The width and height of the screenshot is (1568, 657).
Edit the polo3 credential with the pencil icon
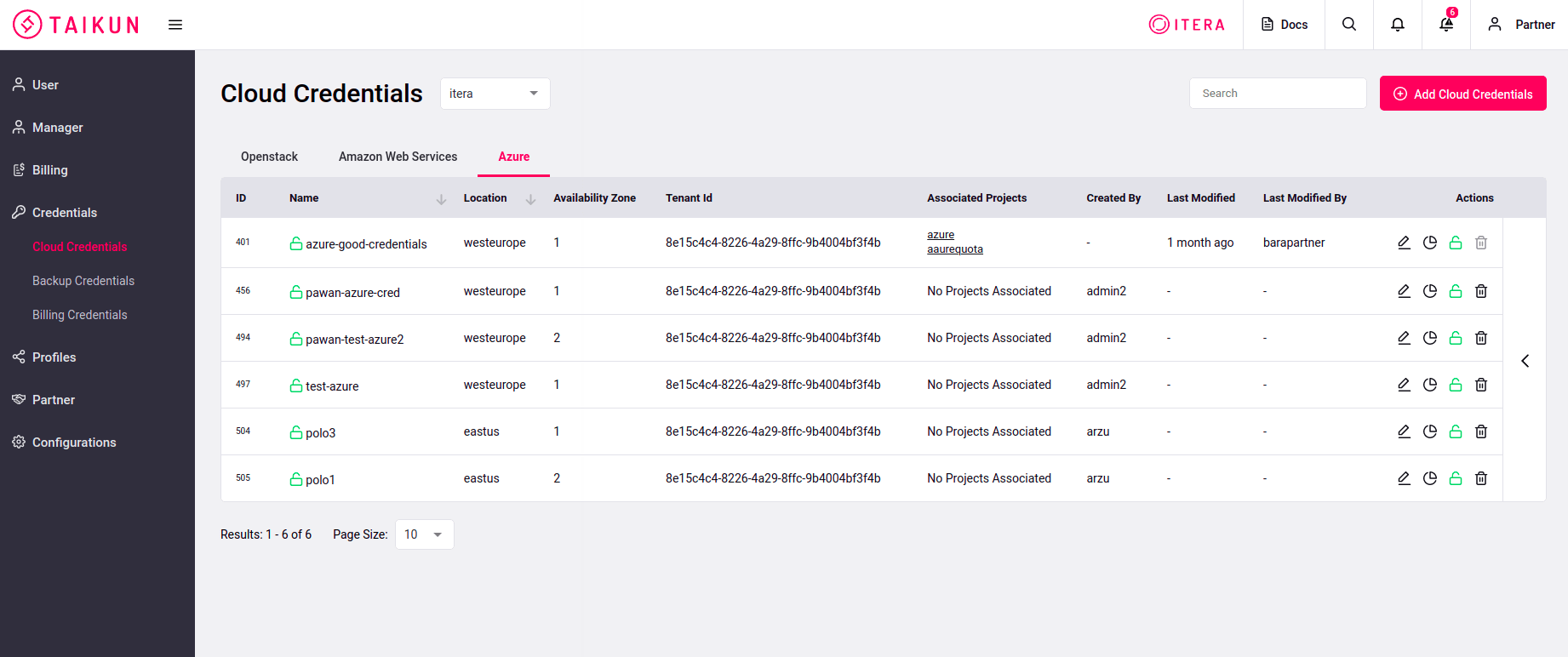point(1404,431)
